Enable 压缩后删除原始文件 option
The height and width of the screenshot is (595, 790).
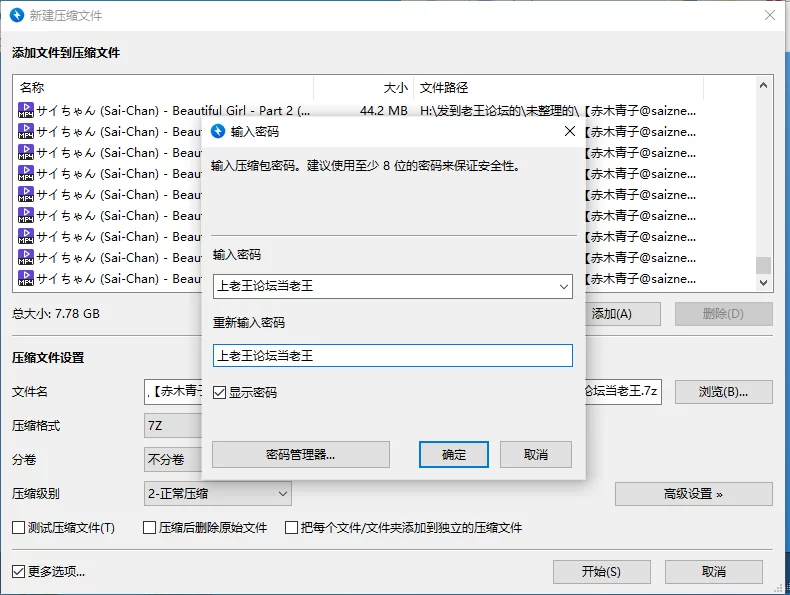(x=150, y=527)
